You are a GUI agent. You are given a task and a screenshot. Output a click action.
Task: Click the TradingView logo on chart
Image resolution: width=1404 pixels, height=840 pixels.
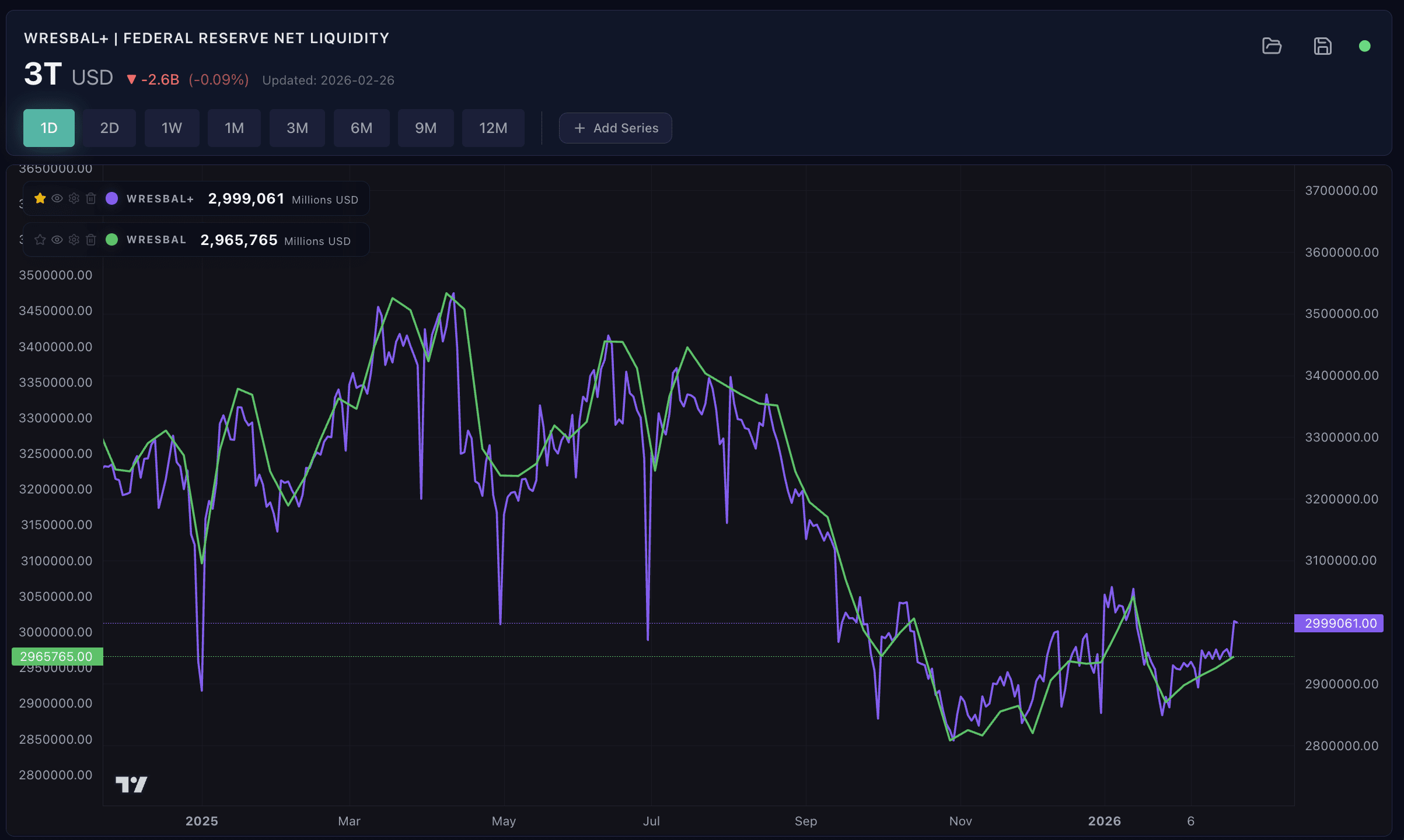131,785
